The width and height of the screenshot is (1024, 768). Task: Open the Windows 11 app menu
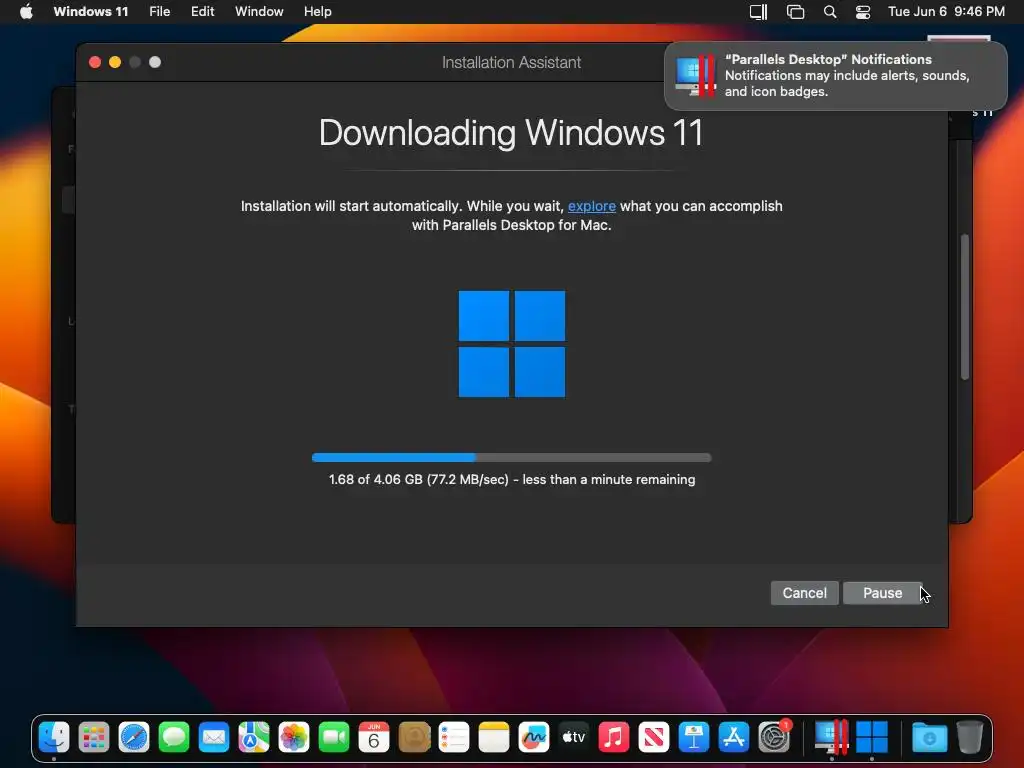[91, 12]
